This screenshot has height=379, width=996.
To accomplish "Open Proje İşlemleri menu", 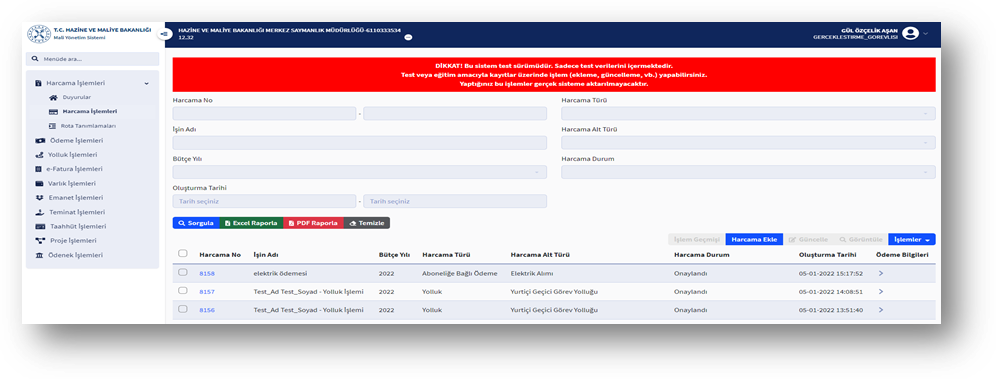I will (x=73, y=241).
